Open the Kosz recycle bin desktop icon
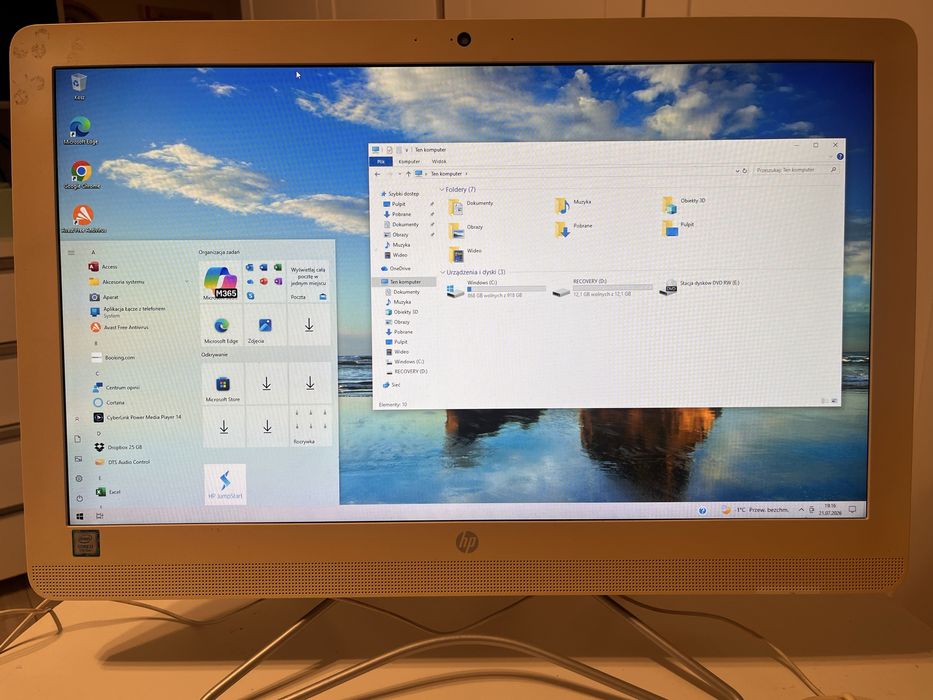Viewport: 933px width, 700px height. [79, 86]
